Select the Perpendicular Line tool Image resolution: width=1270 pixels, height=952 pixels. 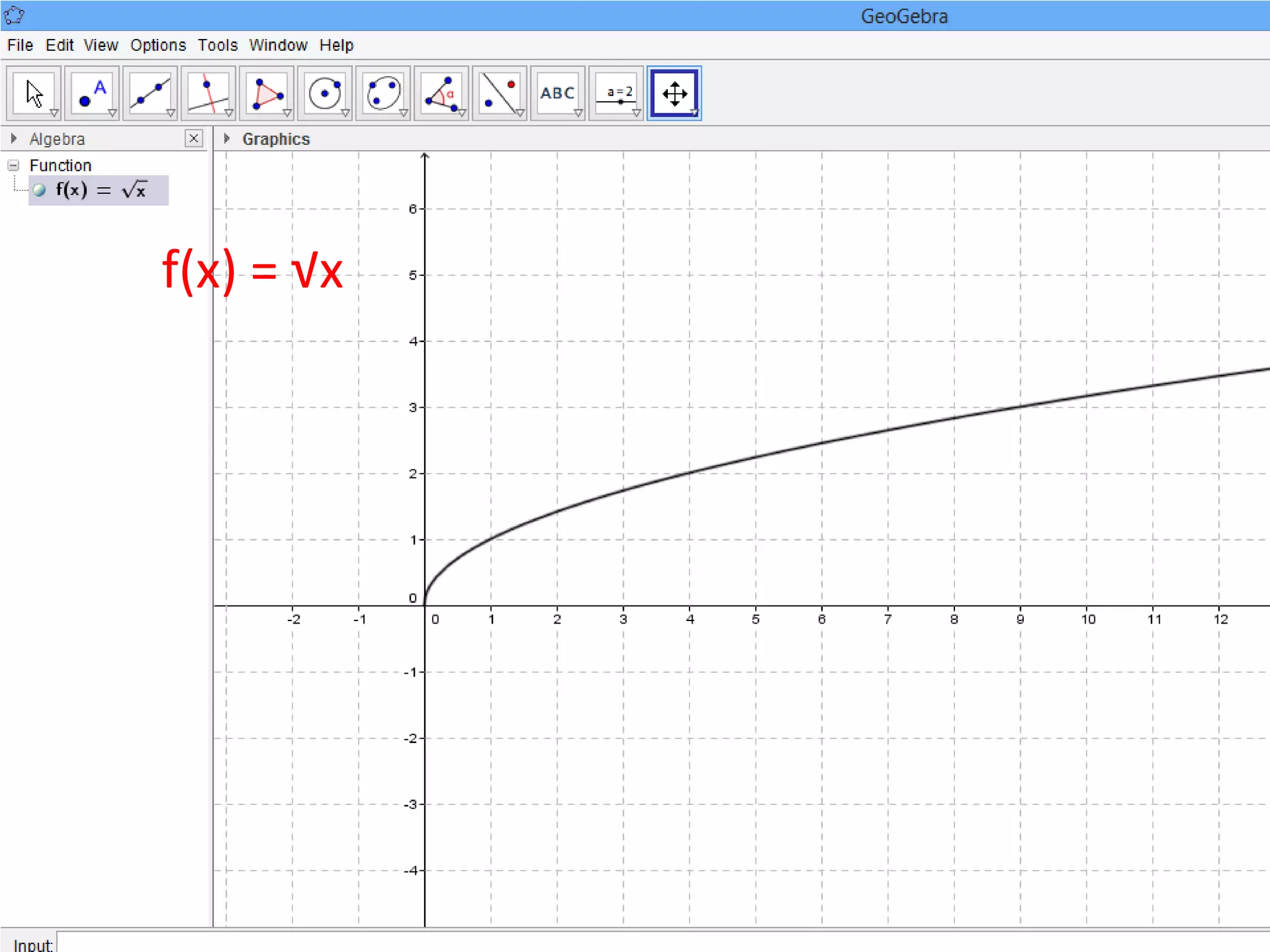tap(208, 93)
